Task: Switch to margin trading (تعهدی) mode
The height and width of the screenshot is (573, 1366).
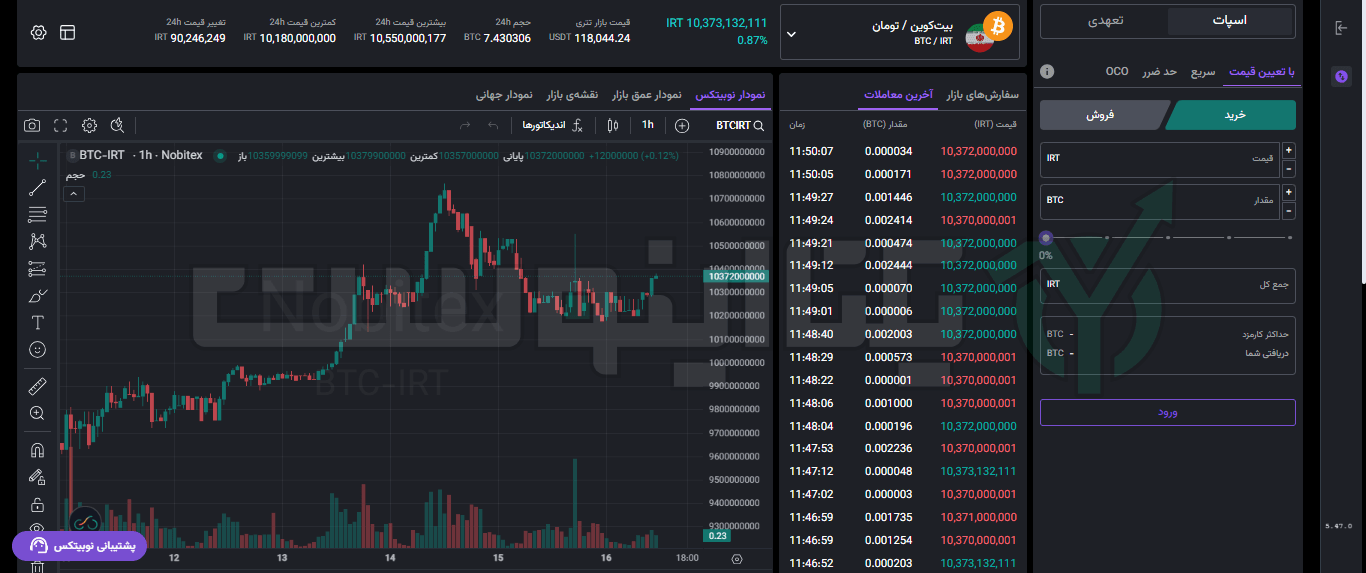Action: coord(1105,20)
